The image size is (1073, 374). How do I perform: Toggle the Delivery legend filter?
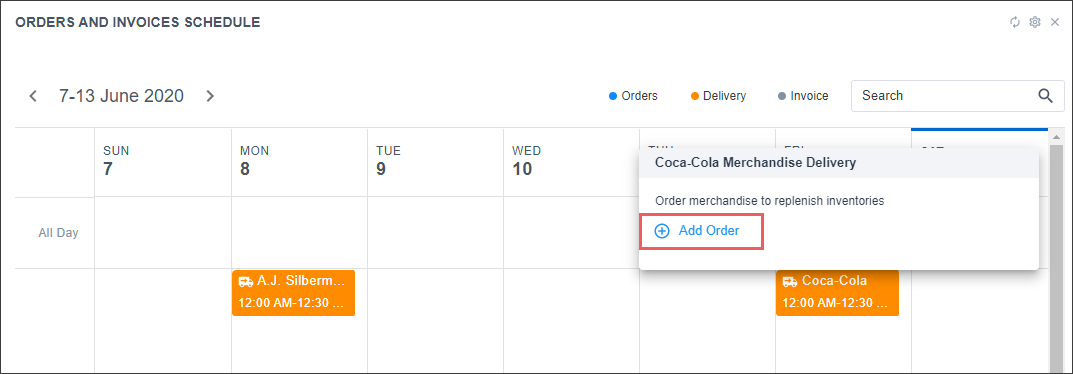click(719, 96)
